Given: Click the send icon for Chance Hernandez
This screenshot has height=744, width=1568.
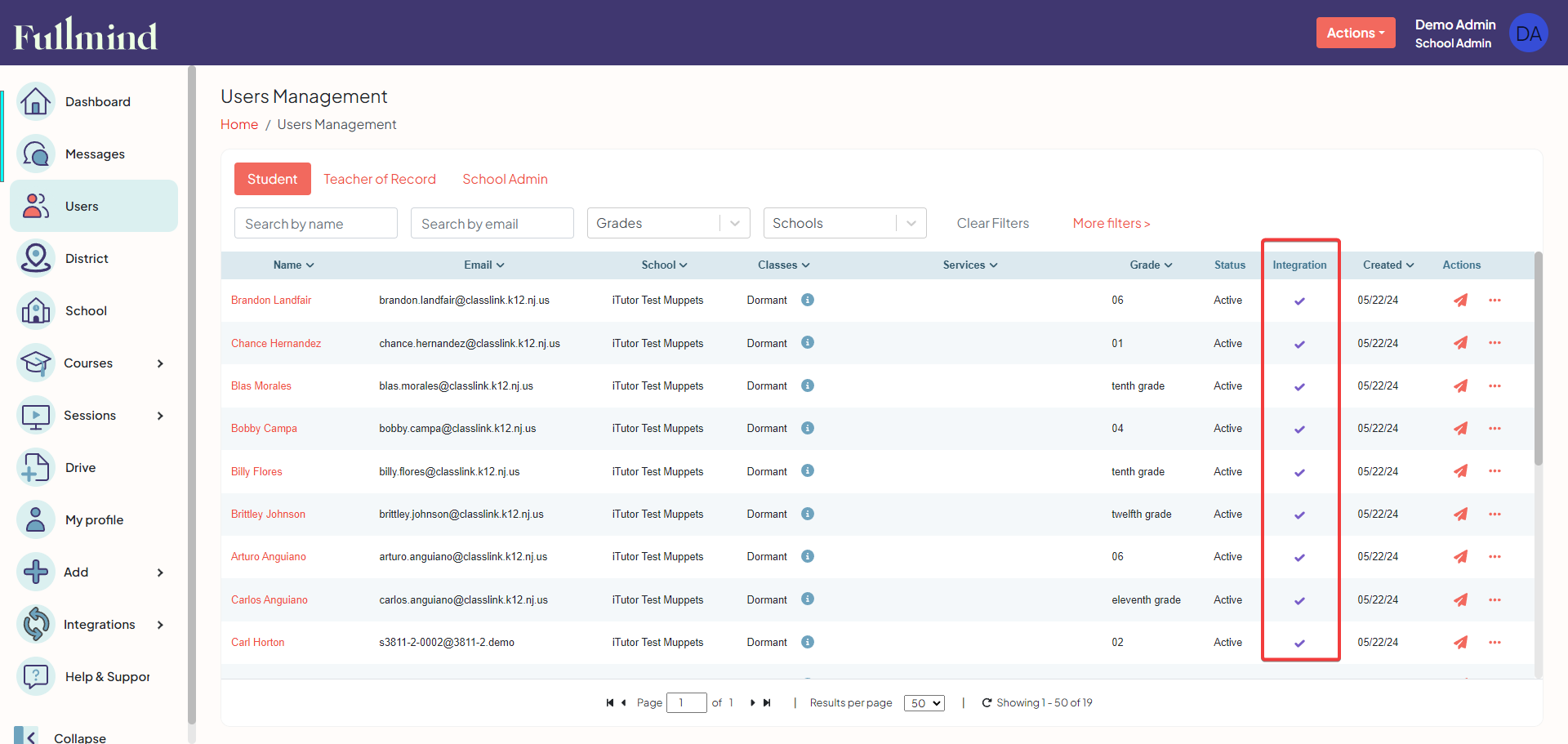Looking at the screenshot, I should [1461, 343].
